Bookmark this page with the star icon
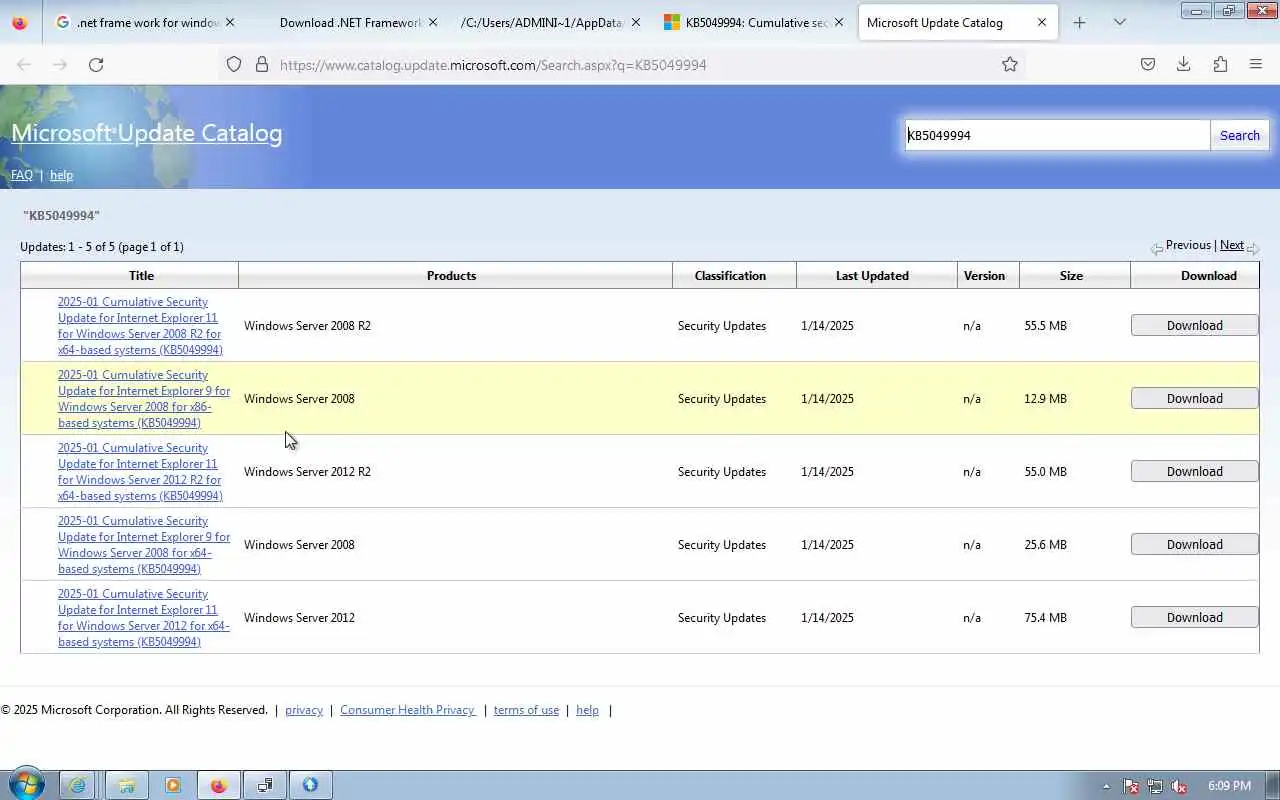This screenshot has height=800, width=1280. coord(1010,64)
